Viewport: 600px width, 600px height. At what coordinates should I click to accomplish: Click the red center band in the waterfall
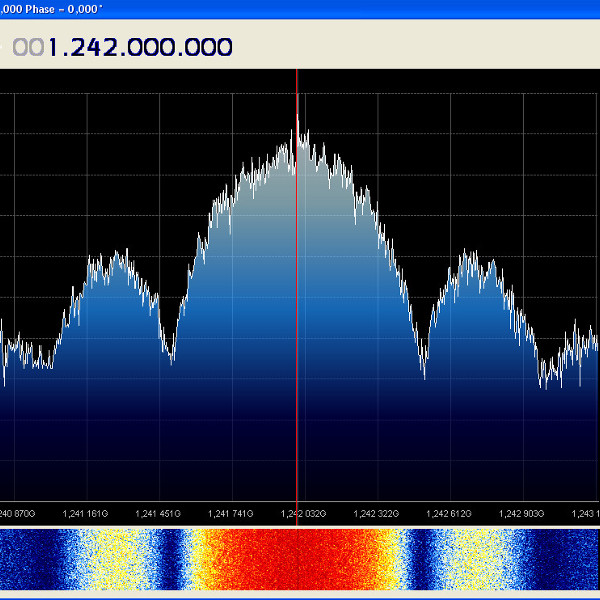[297, 559]
